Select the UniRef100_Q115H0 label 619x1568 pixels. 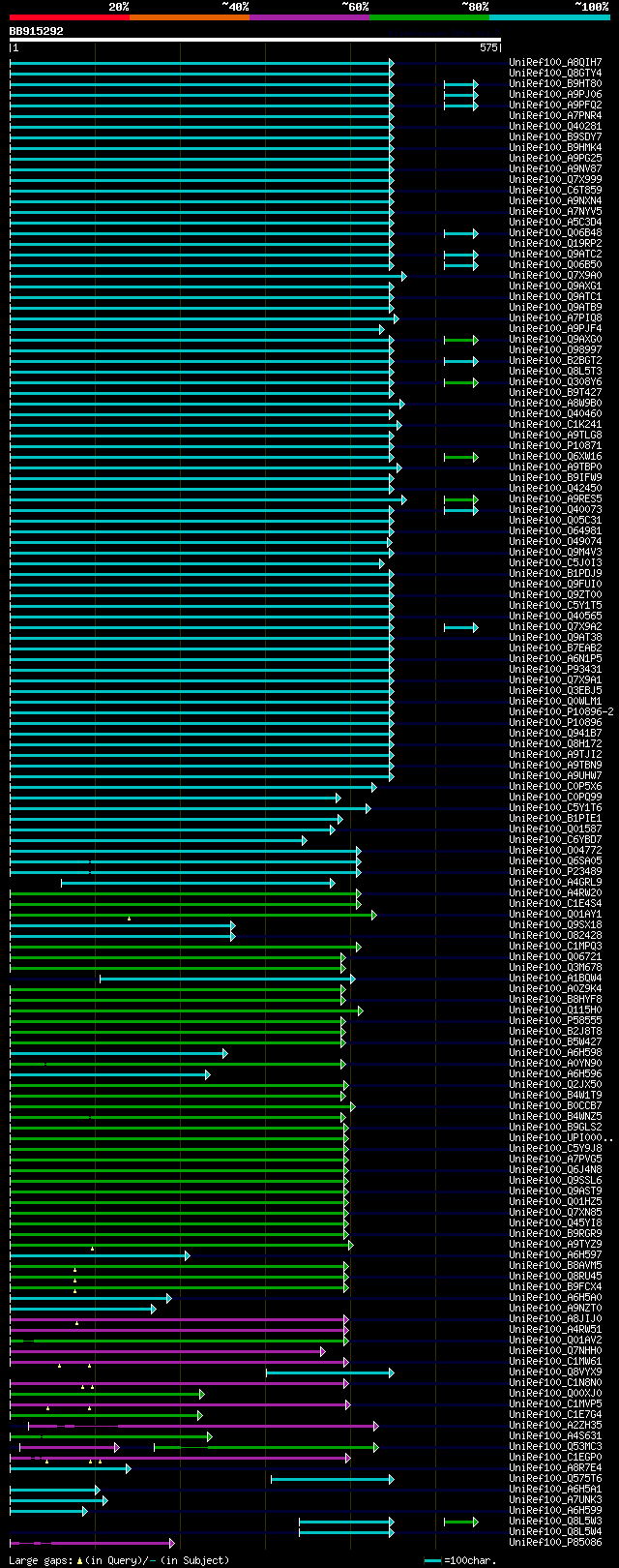(x=555, y=1010)
